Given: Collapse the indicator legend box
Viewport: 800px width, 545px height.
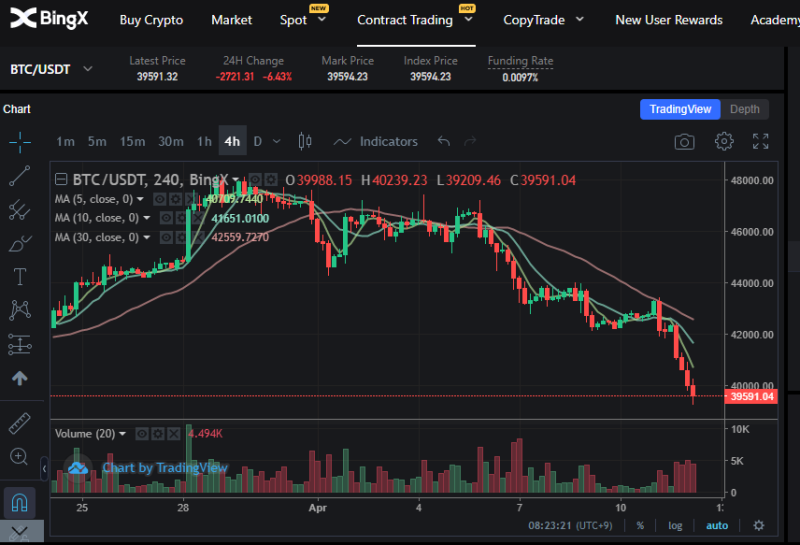Looking at the screenshot, I should coord(61,179).
